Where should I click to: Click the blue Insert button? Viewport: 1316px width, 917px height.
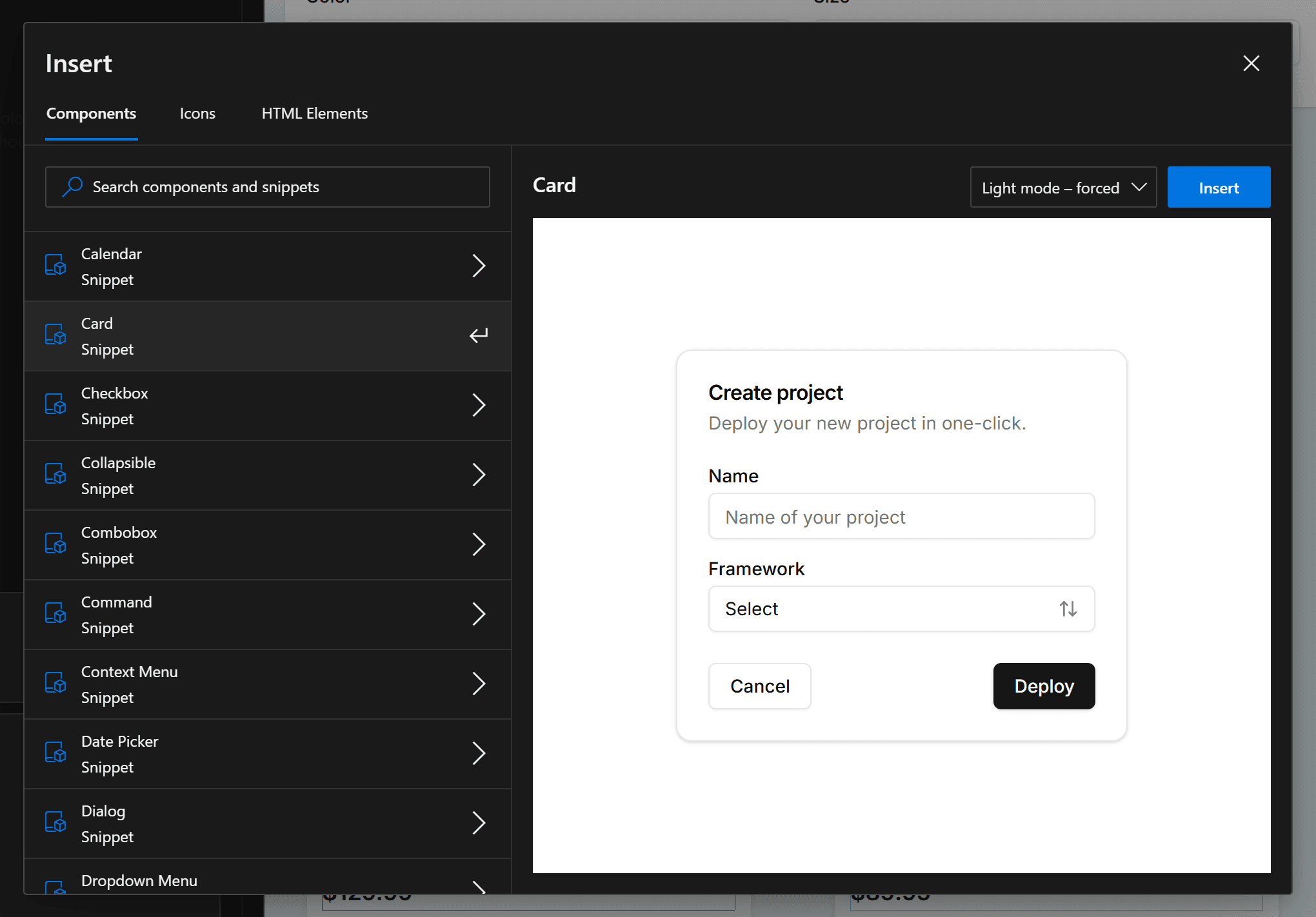[1219, 188]
